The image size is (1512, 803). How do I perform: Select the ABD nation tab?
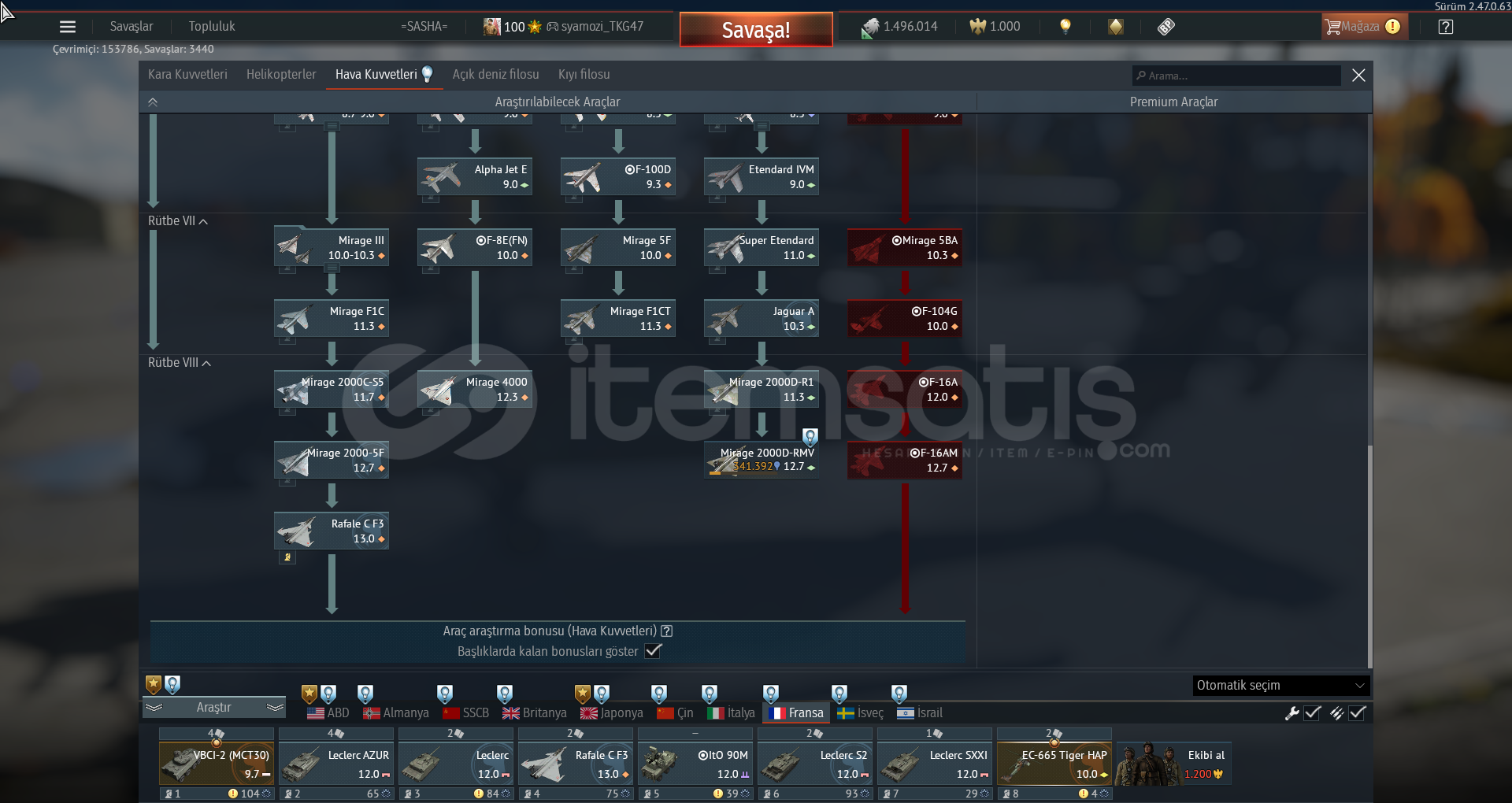328,713
